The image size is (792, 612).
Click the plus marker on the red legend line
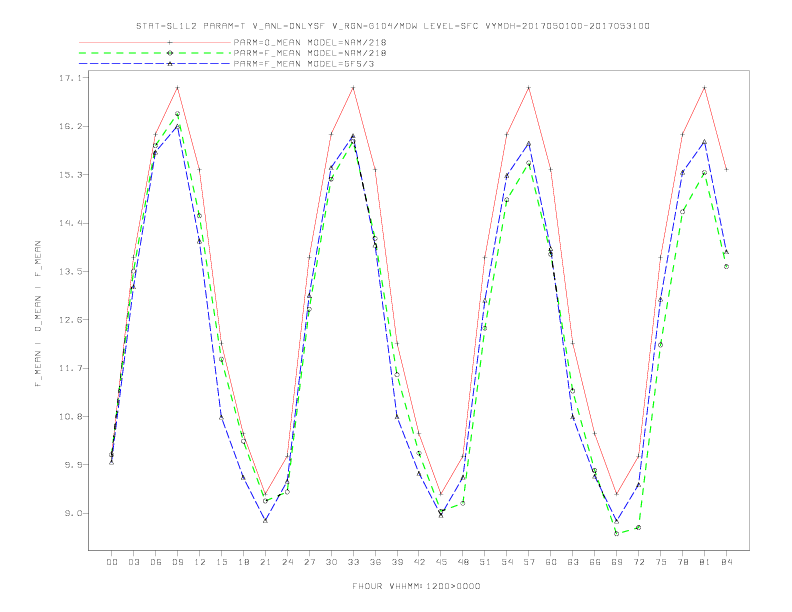coord(170,42)
